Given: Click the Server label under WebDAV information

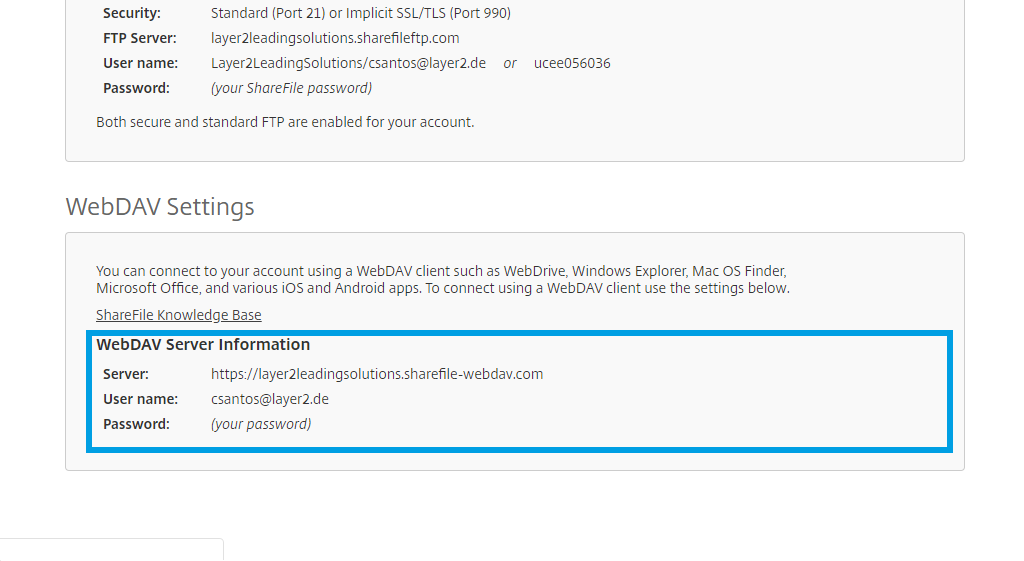Looking at the screenshot, I should [126, 374].
